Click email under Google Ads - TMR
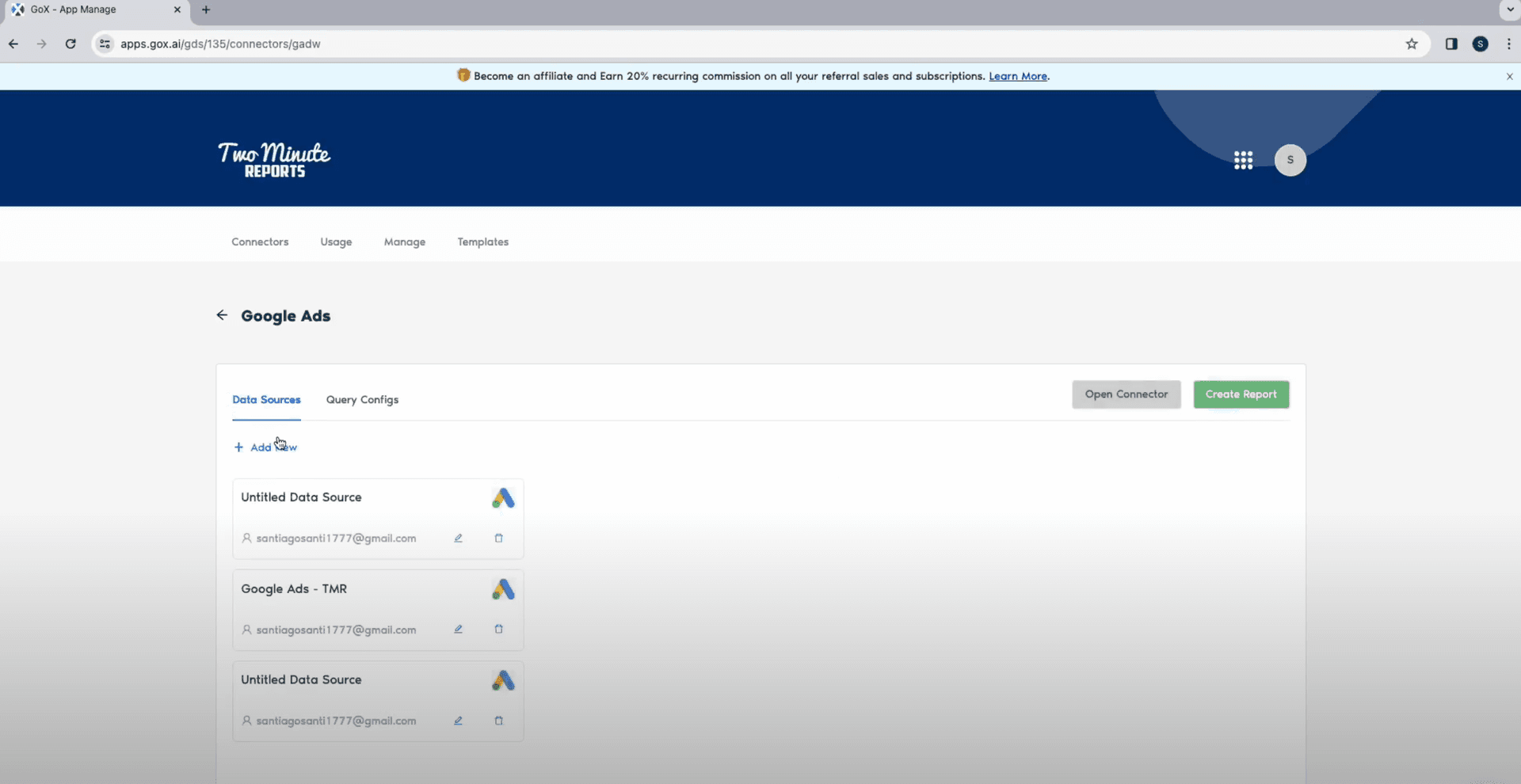Viewport: 1521px width, 784px height. point(336,630)
